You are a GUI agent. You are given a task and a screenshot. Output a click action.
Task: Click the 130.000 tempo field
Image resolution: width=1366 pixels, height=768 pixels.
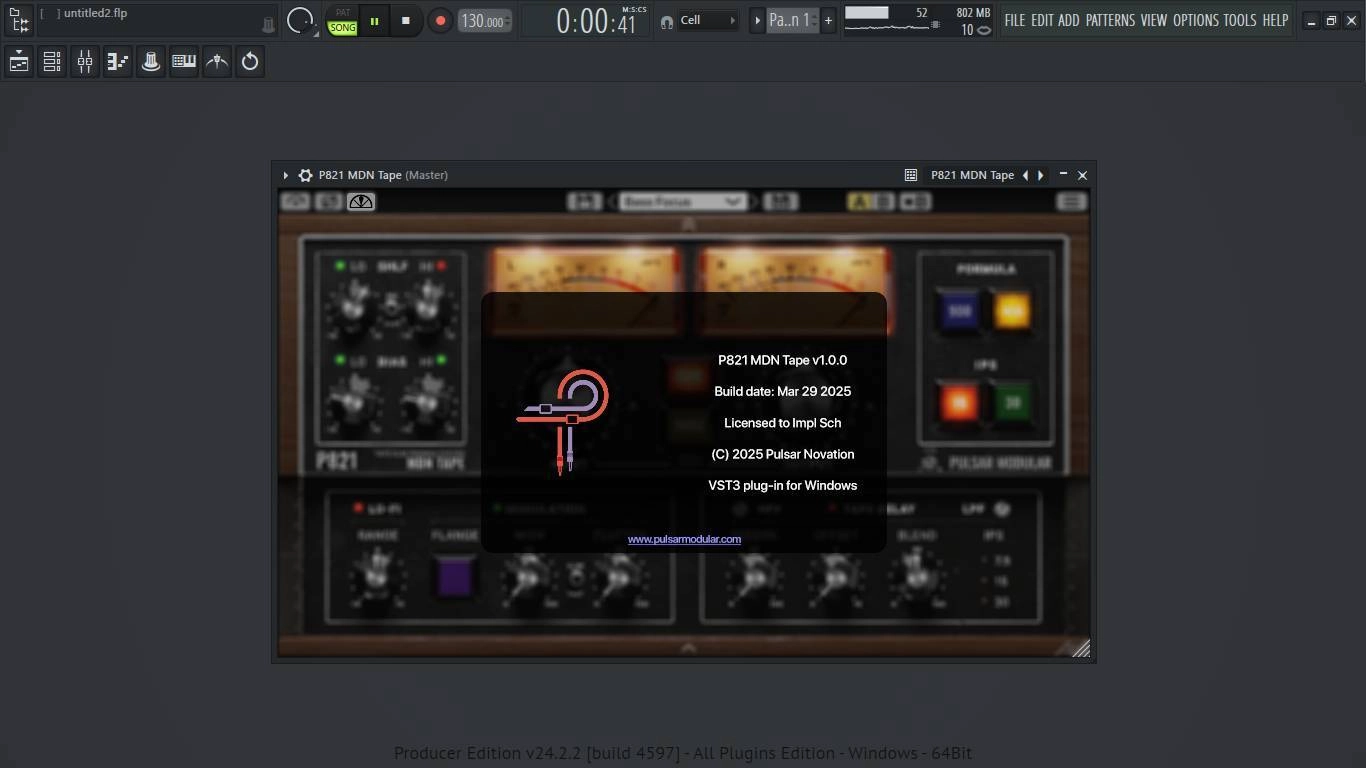[x=485, y=21]
